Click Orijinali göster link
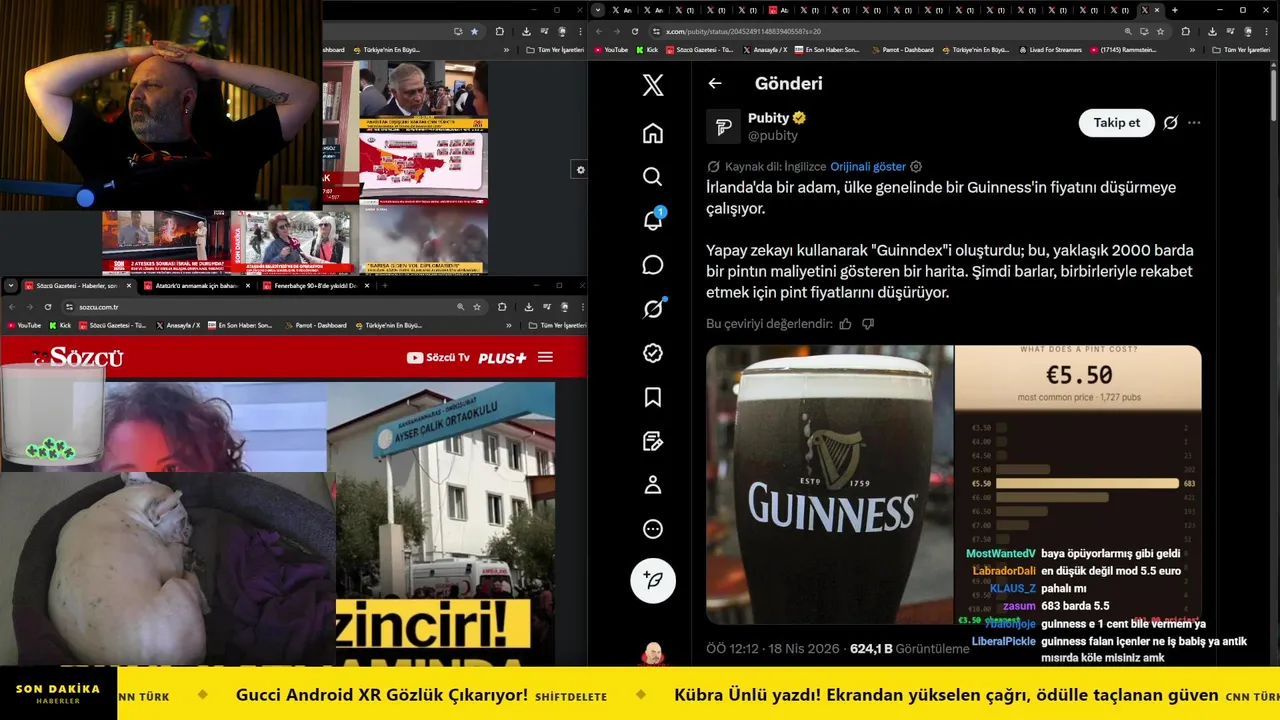Image resolution: width=1280 pixels, height=720 pixels. click(x=868, y=167)
